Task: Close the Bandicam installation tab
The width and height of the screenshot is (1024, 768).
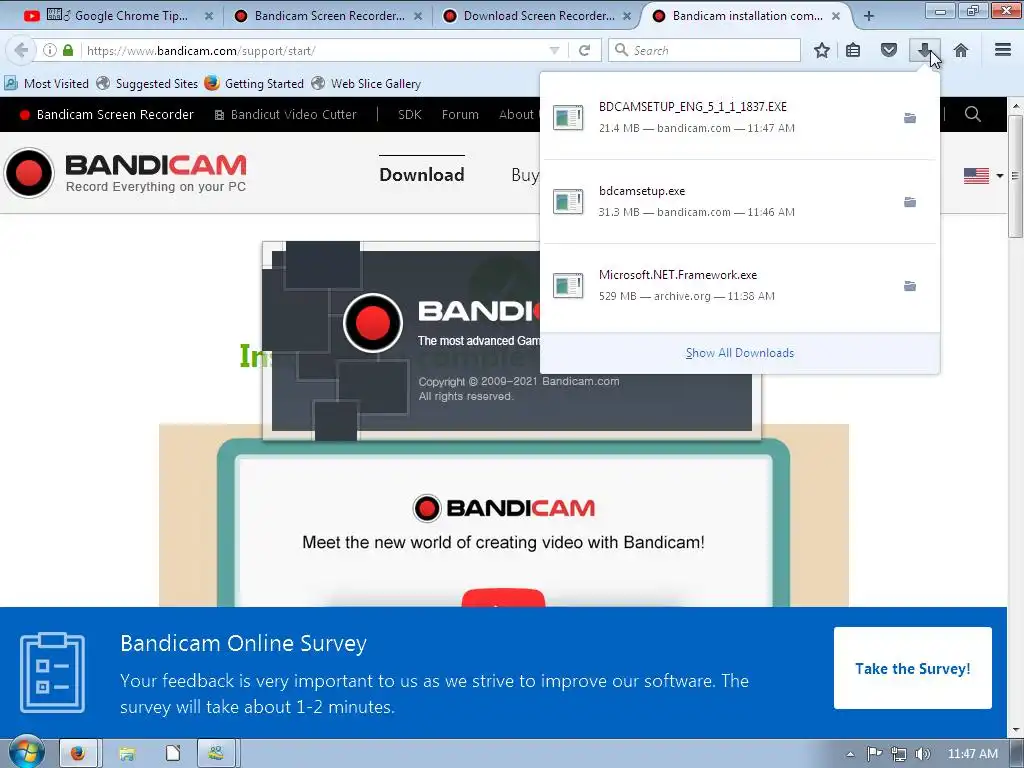Action: [x=836, y=16]
